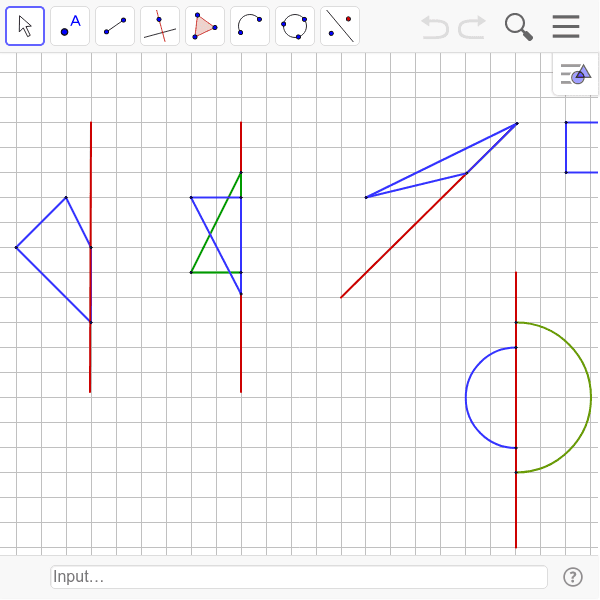Click the blue kite's leftmost vertex

[16, 248]
